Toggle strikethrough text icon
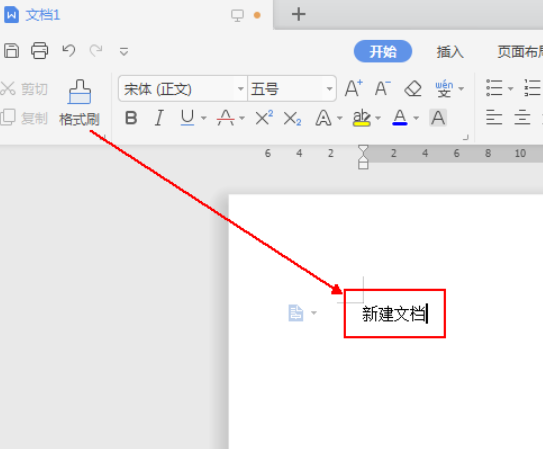Viewport: 543px width, 449px height. [x=225, y=118]
